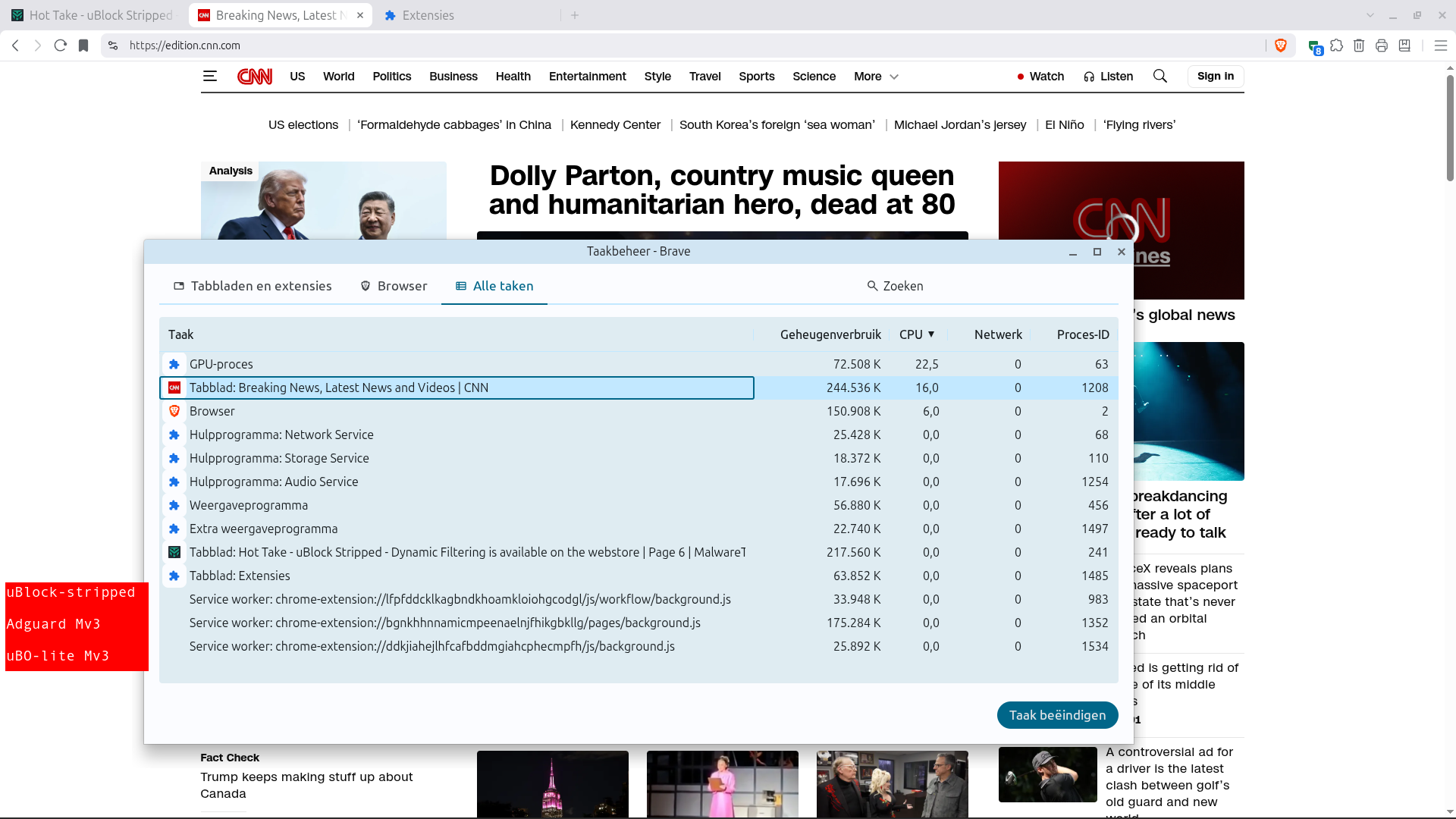The height and width of the screenshot is (819, 1456).
Task: Open the Analysis Trump and Xi thumbnail
Action: tap(324, 201)
